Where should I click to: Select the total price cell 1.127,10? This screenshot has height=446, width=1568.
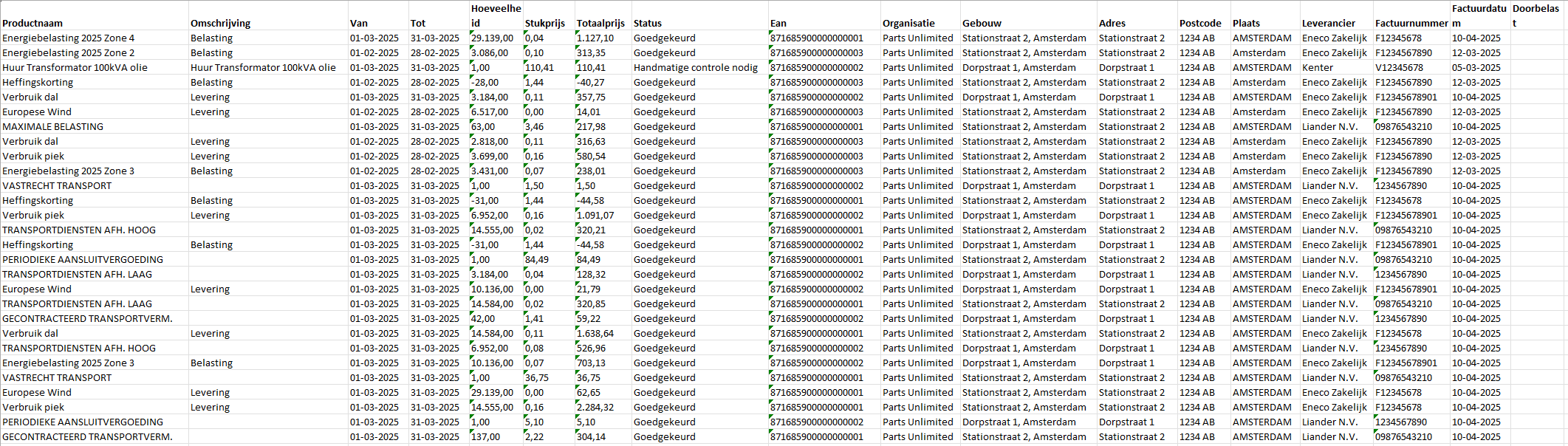tap(595, 38)
